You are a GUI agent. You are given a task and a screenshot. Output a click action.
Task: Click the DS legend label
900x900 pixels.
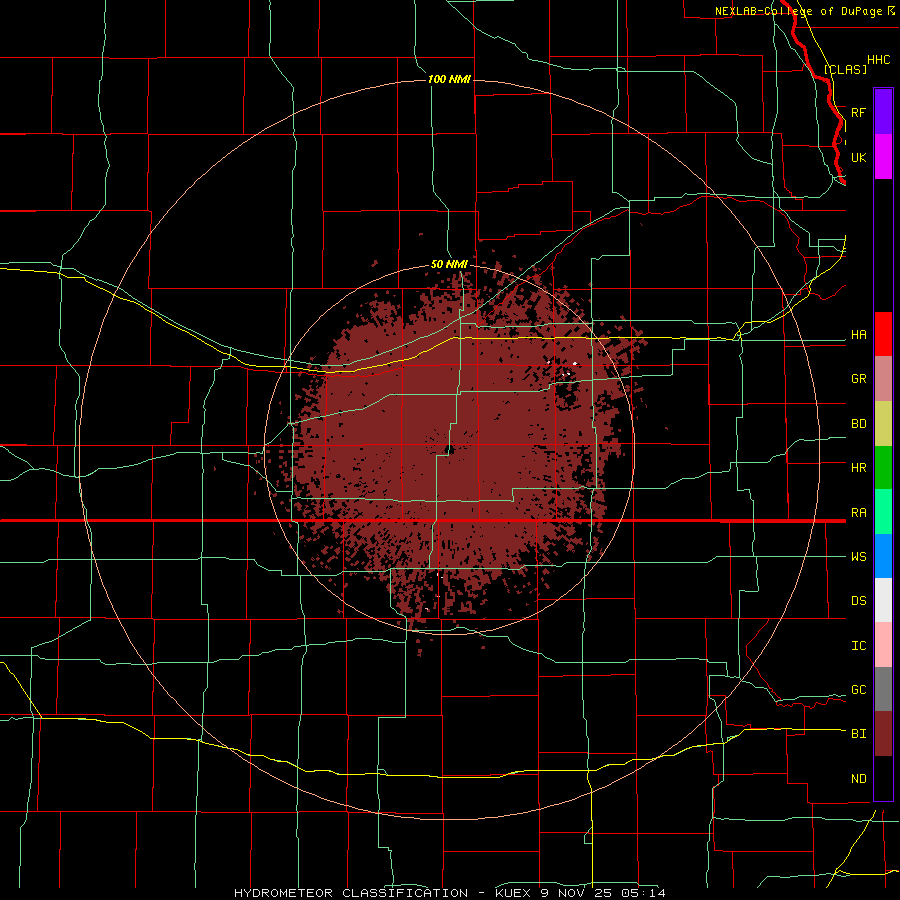[859, 601]
